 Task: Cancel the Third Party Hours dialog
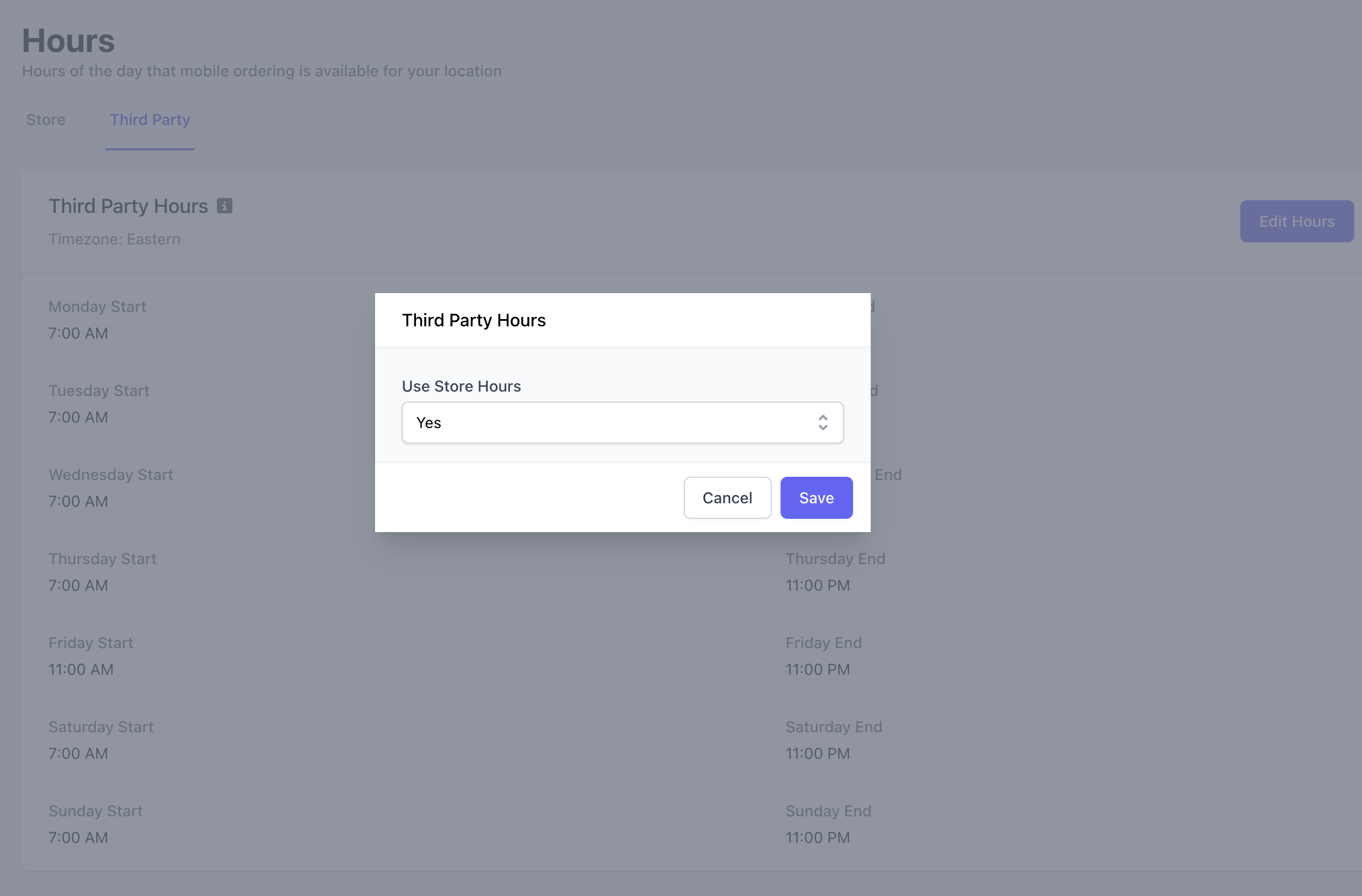point(727,498)
